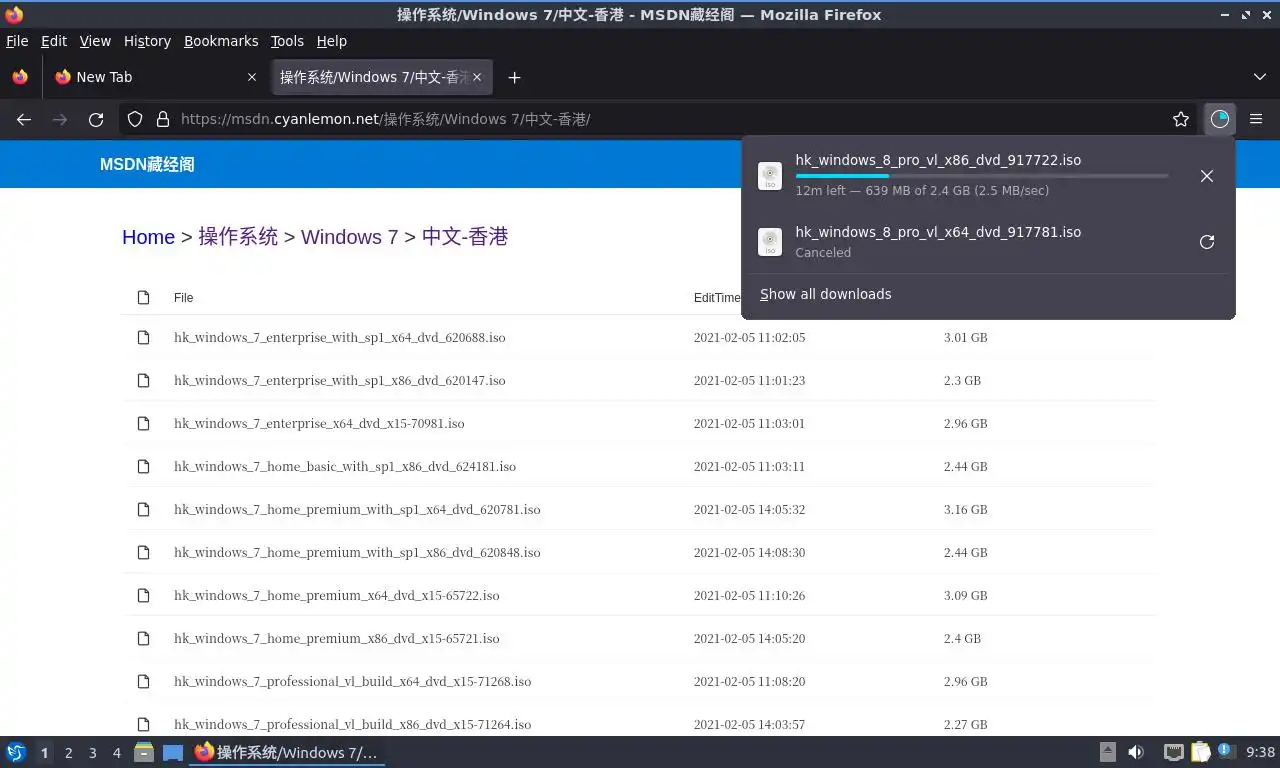Click the network tray icon
Image resolution: width=1280 pixels, height=768 pixels.
coord(1174,752)
